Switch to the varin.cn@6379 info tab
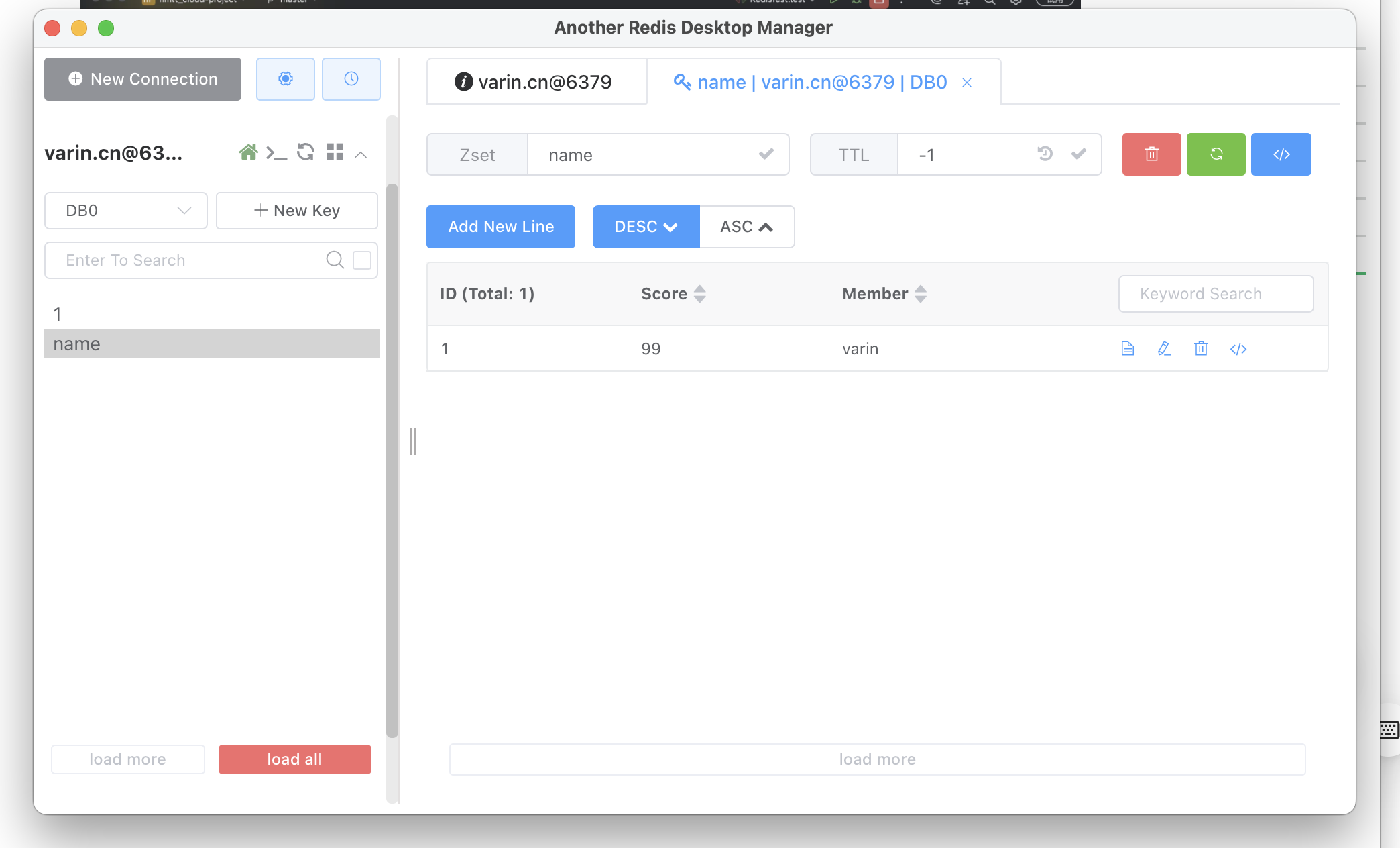This screenshot has height=848, width=1400. (536, 82)
